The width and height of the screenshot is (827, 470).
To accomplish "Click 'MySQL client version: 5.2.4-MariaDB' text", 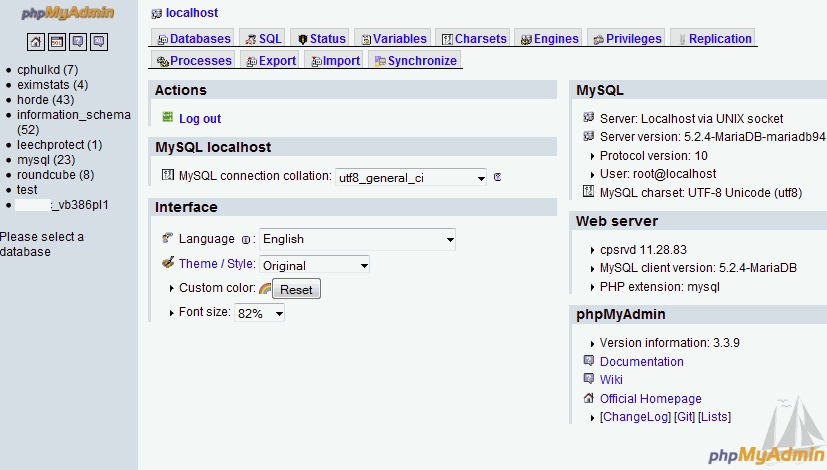I will click(698, 268).
